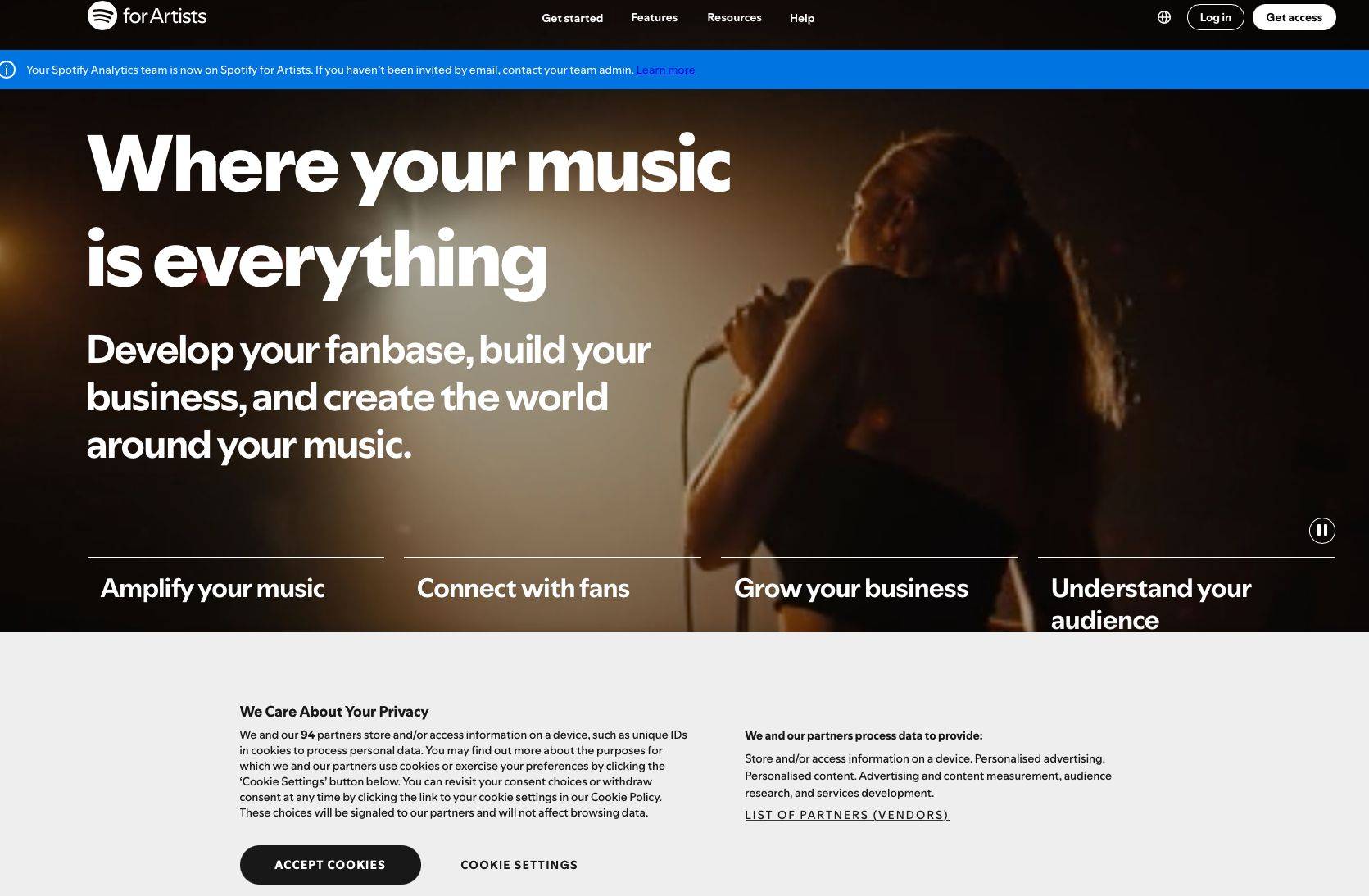Image resolution: width=1369 pixels, height=896 pixels.
Task: Pause the hero background video
Action: (x=1321, y=531)
